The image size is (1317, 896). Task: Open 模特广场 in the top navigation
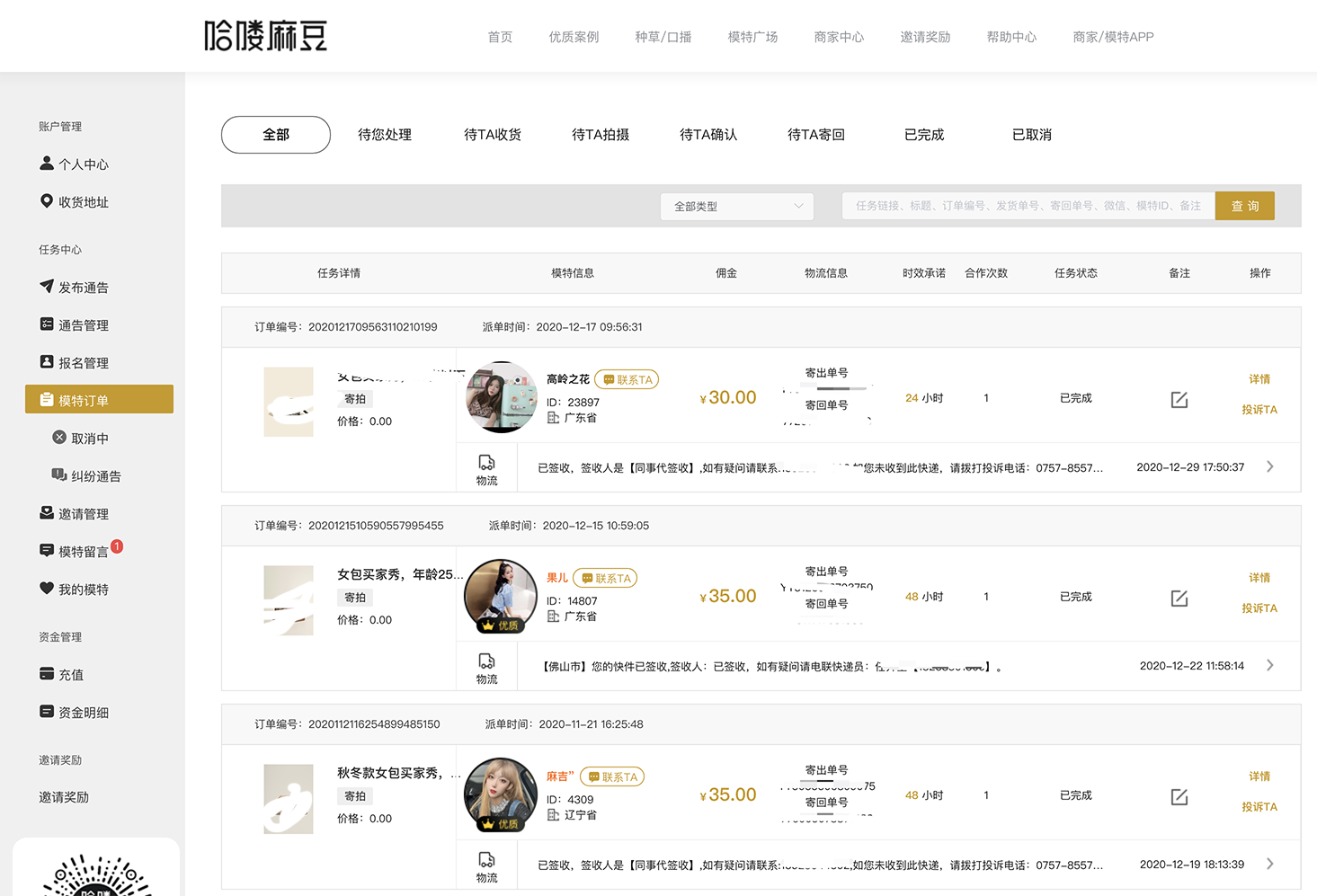(752, 37)
